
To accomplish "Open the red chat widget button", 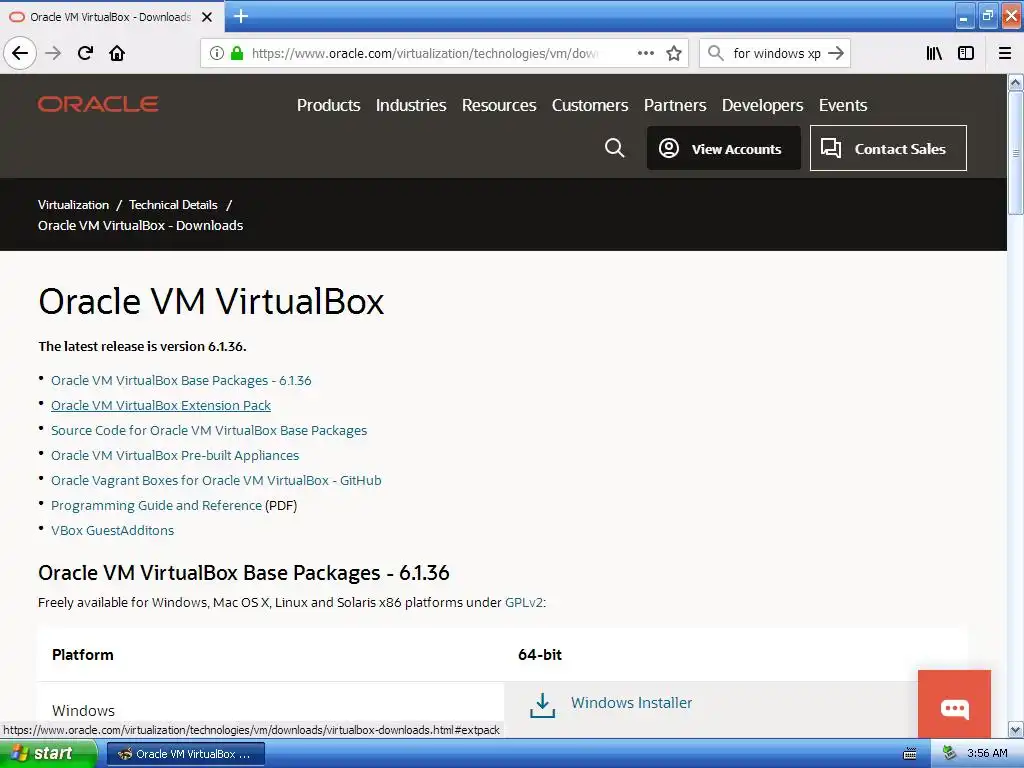I will (954, 704).
